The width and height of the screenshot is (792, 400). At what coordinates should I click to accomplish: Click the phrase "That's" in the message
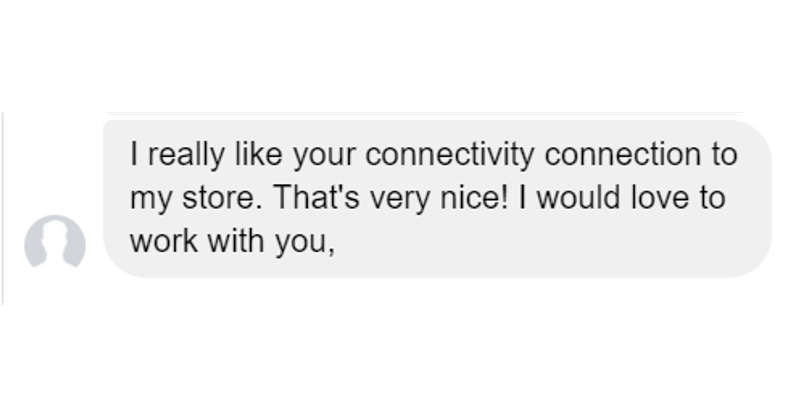[317, 196]
